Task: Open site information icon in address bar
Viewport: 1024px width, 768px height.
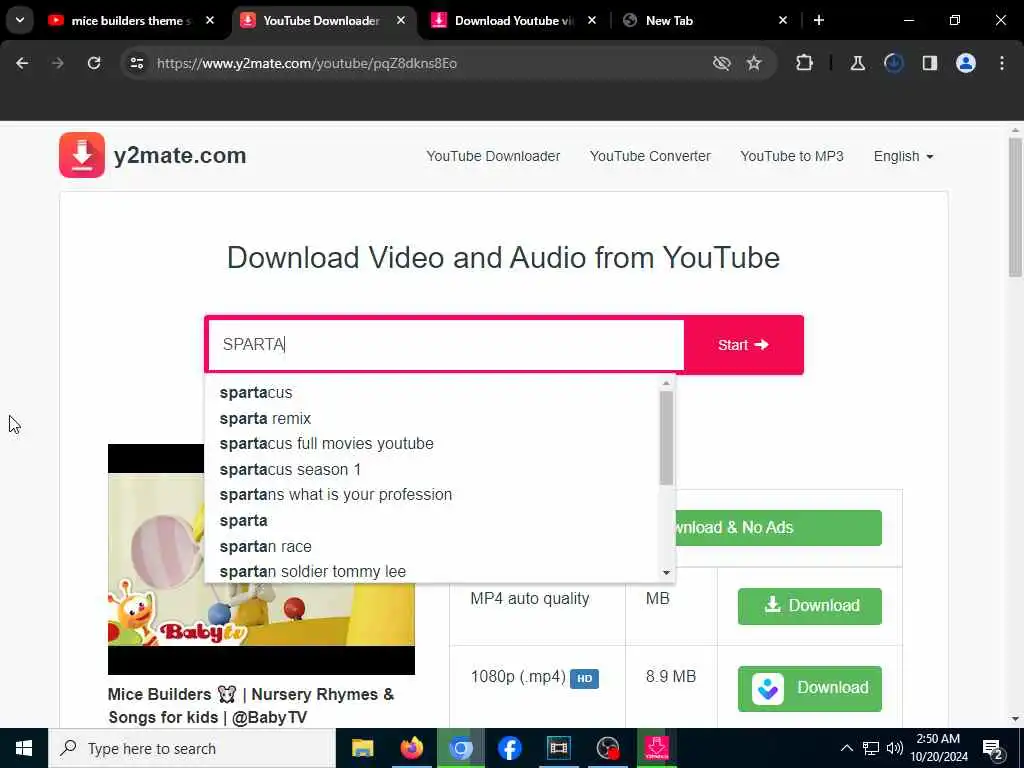Action: point(137,63)
